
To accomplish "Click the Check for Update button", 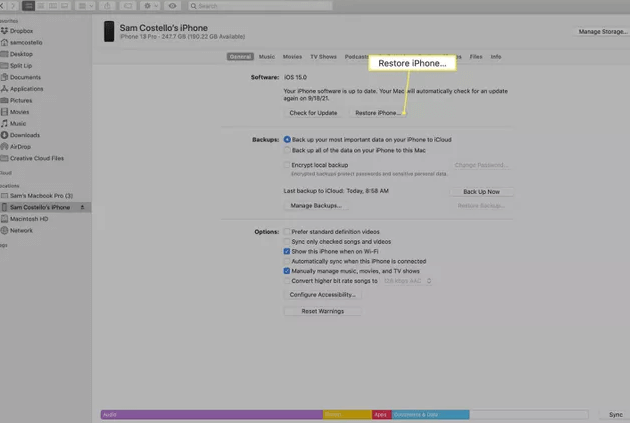I will coord(313,113).
